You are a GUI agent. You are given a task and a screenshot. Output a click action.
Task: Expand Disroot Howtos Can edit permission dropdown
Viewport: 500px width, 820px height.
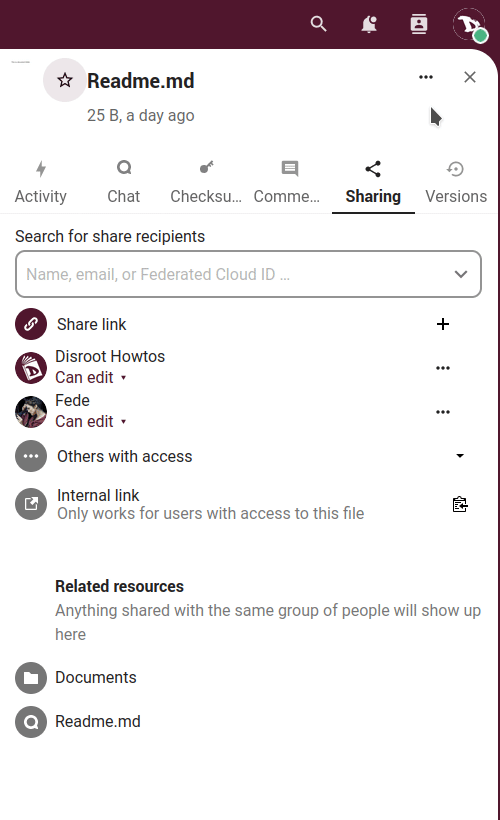(x=91, y=378)
